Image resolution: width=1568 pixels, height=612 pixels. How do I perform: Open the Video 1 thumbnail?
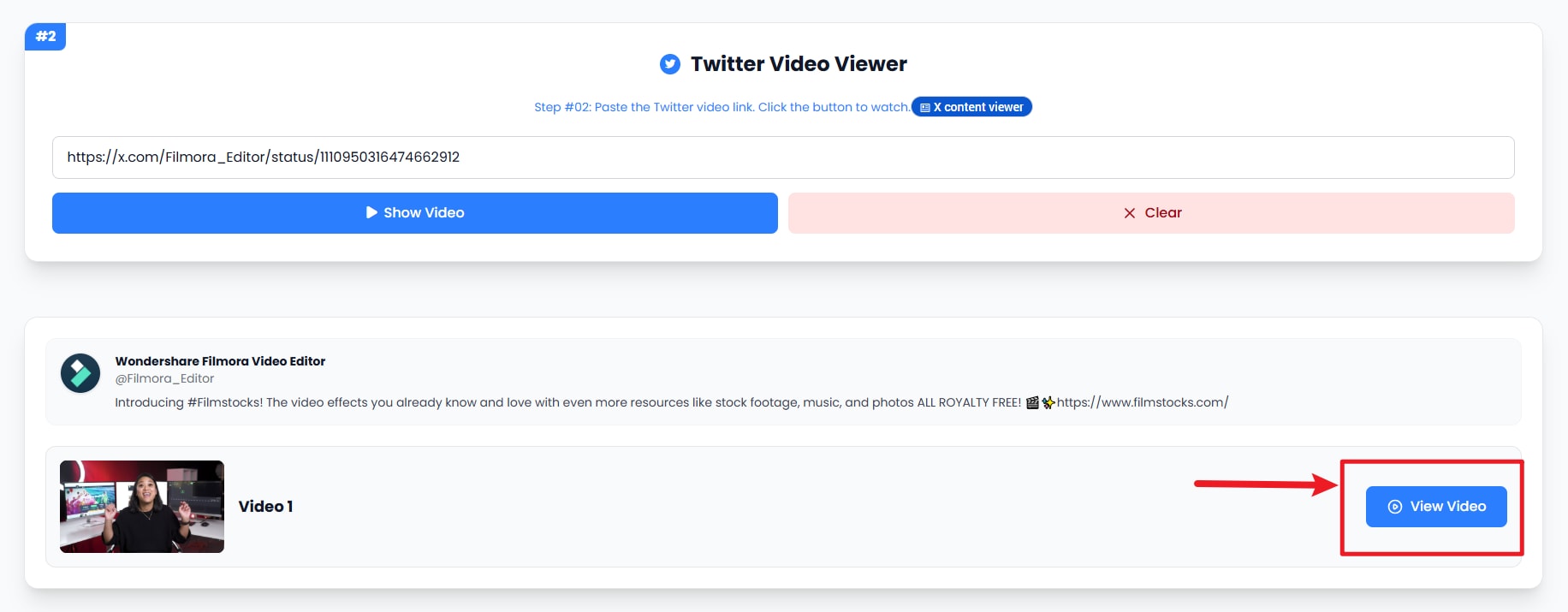point(142,507)
